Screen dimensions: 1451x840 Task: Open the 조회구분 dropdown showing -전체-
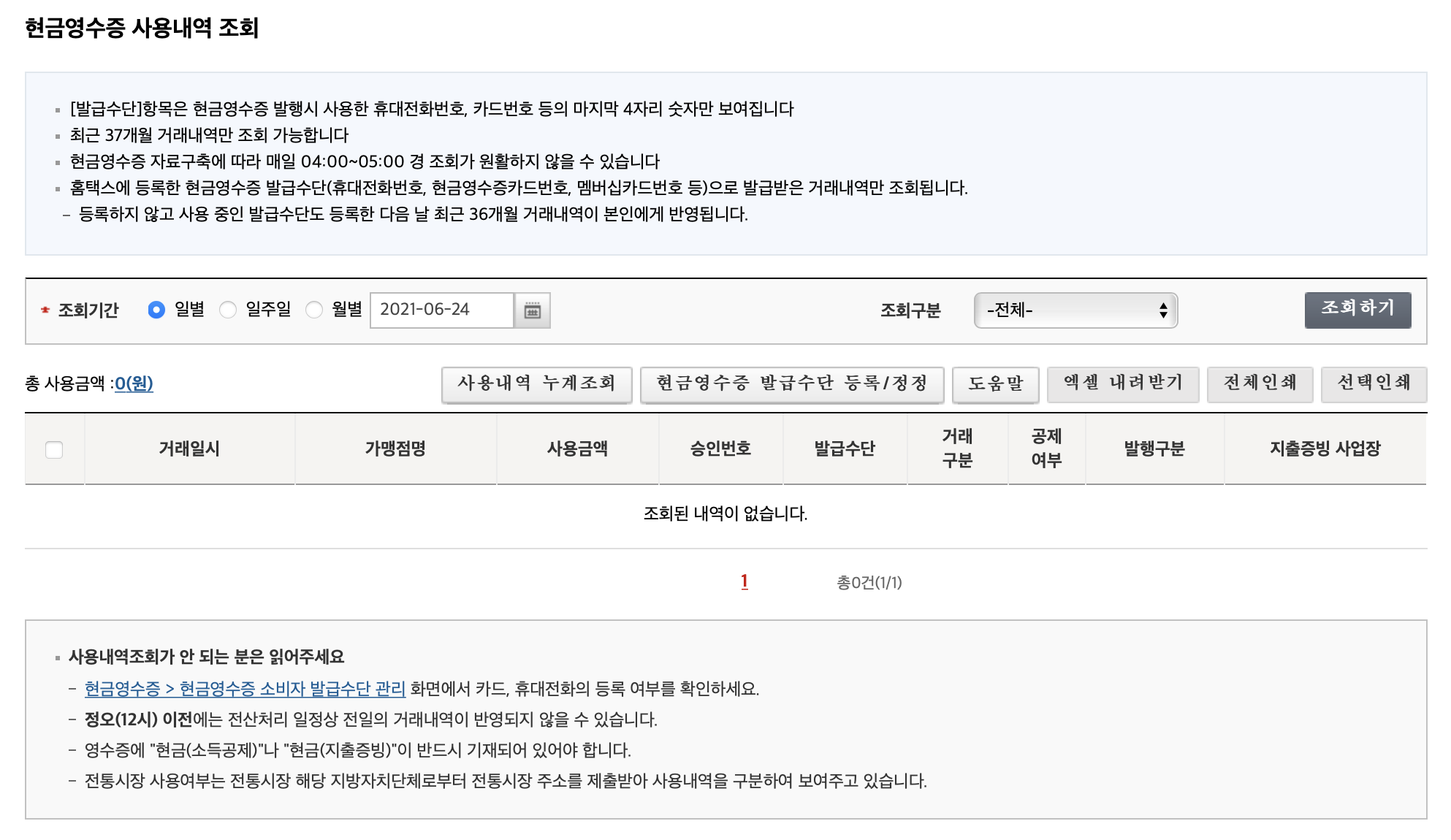pos(1075,310)
